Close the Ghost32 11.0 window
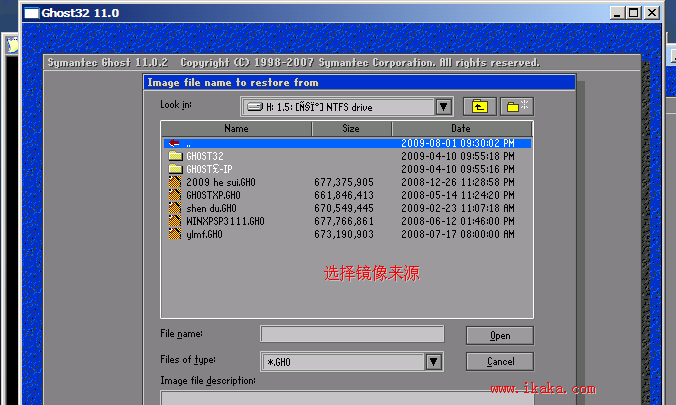 point(652,13)
